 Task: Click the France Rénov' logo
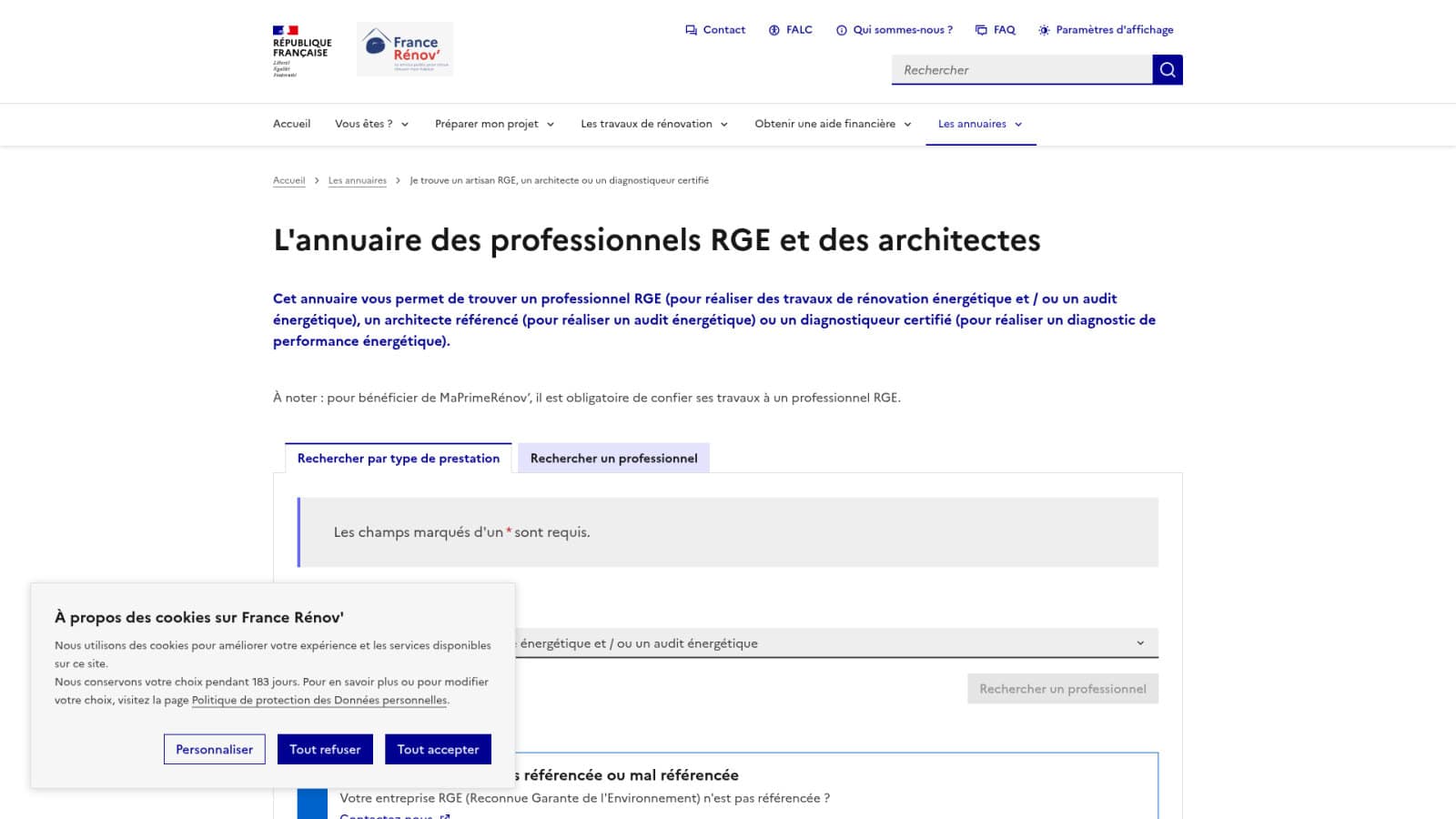(405, 49)
